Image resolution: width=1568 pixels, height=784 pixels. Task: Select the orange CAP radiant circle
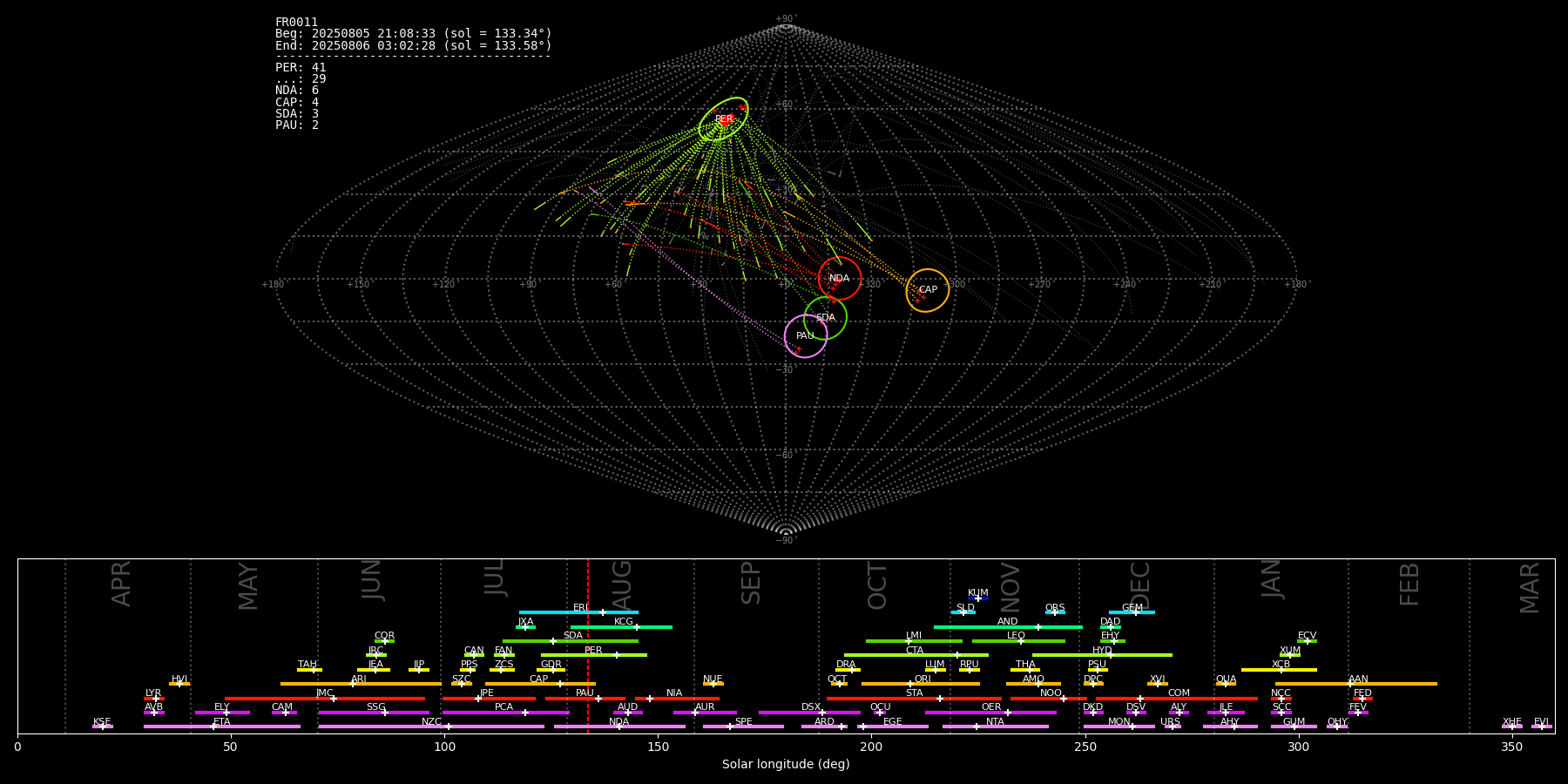(928, 290)
